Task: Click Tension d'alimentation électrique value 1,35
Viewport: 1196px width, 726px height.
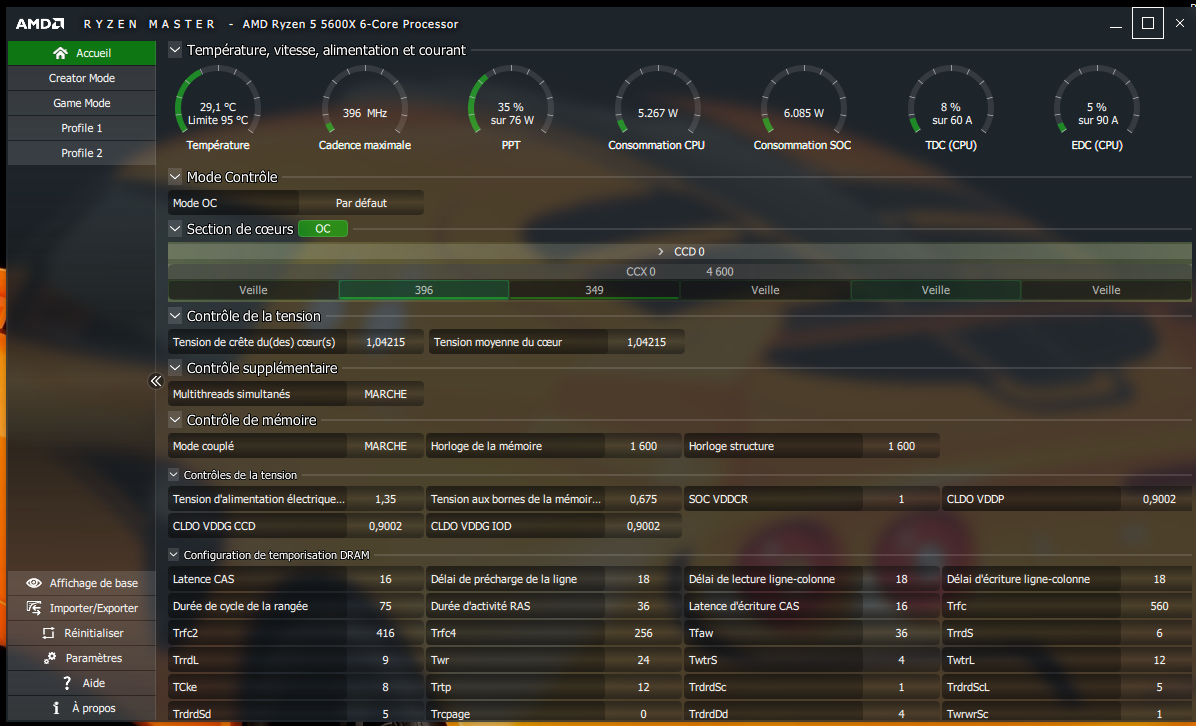Action: (x=385, y=499)
